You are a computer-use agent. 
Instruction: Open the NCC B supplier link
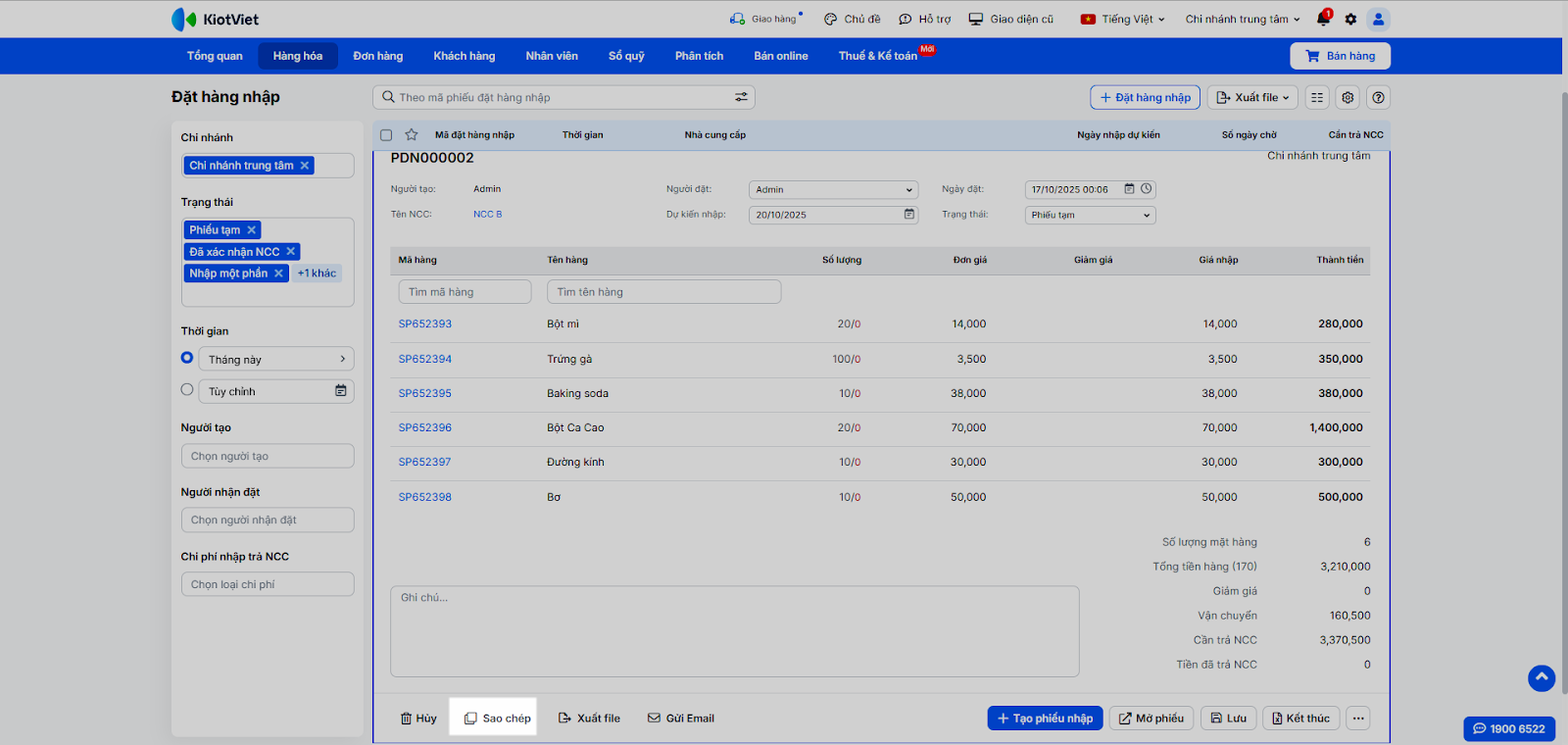[x=487, y=215]
